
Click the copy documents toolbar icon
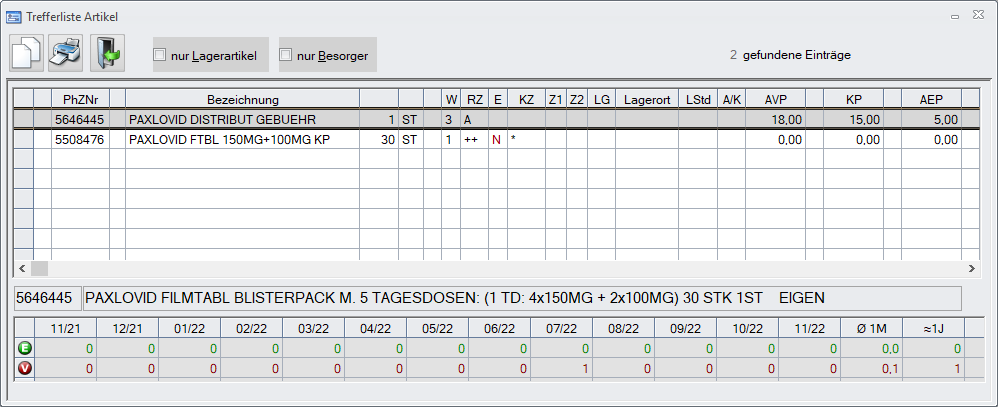tap(27, 54)
